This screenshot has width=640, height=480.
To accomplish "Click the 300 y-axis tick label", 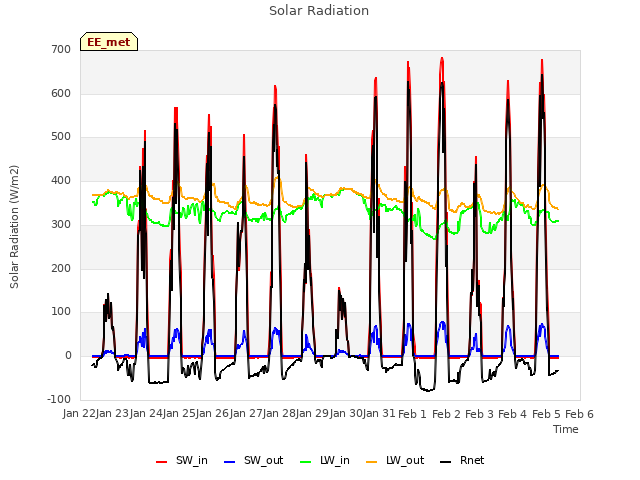I will [61, 224].
